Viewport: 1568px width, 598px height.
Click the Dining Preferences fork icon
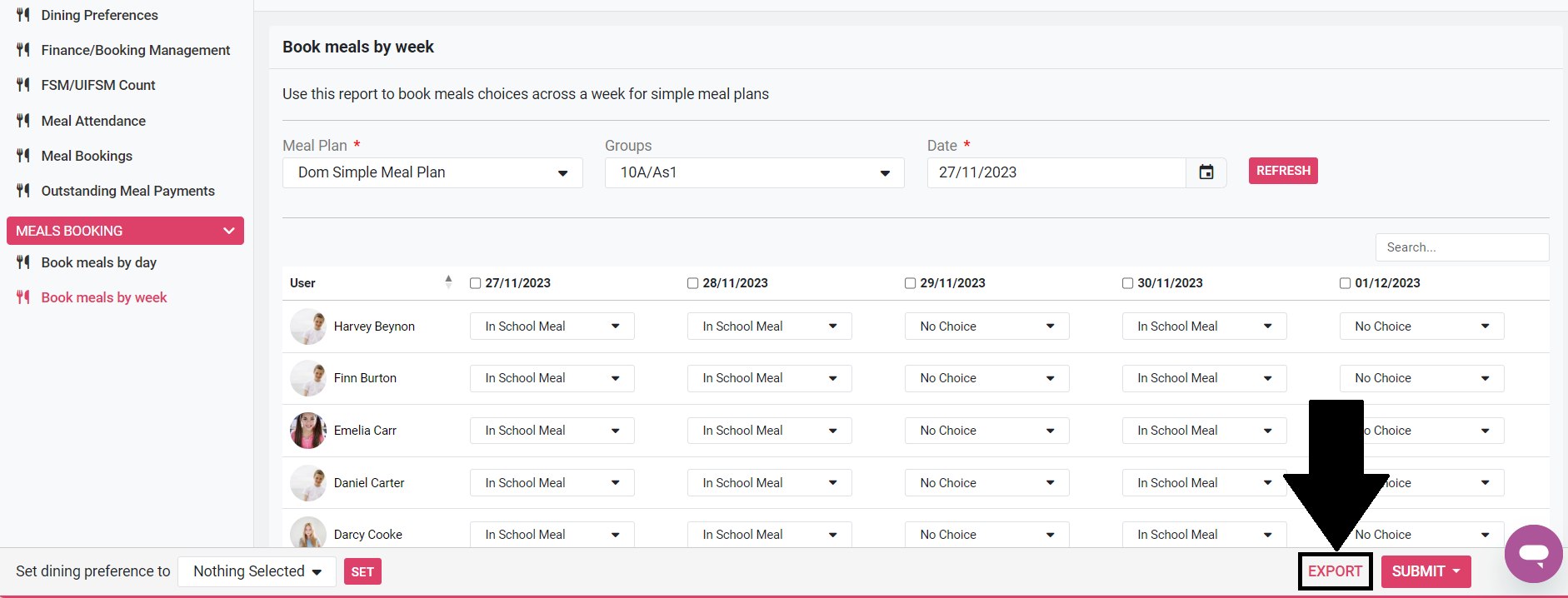tap(23, 15)
